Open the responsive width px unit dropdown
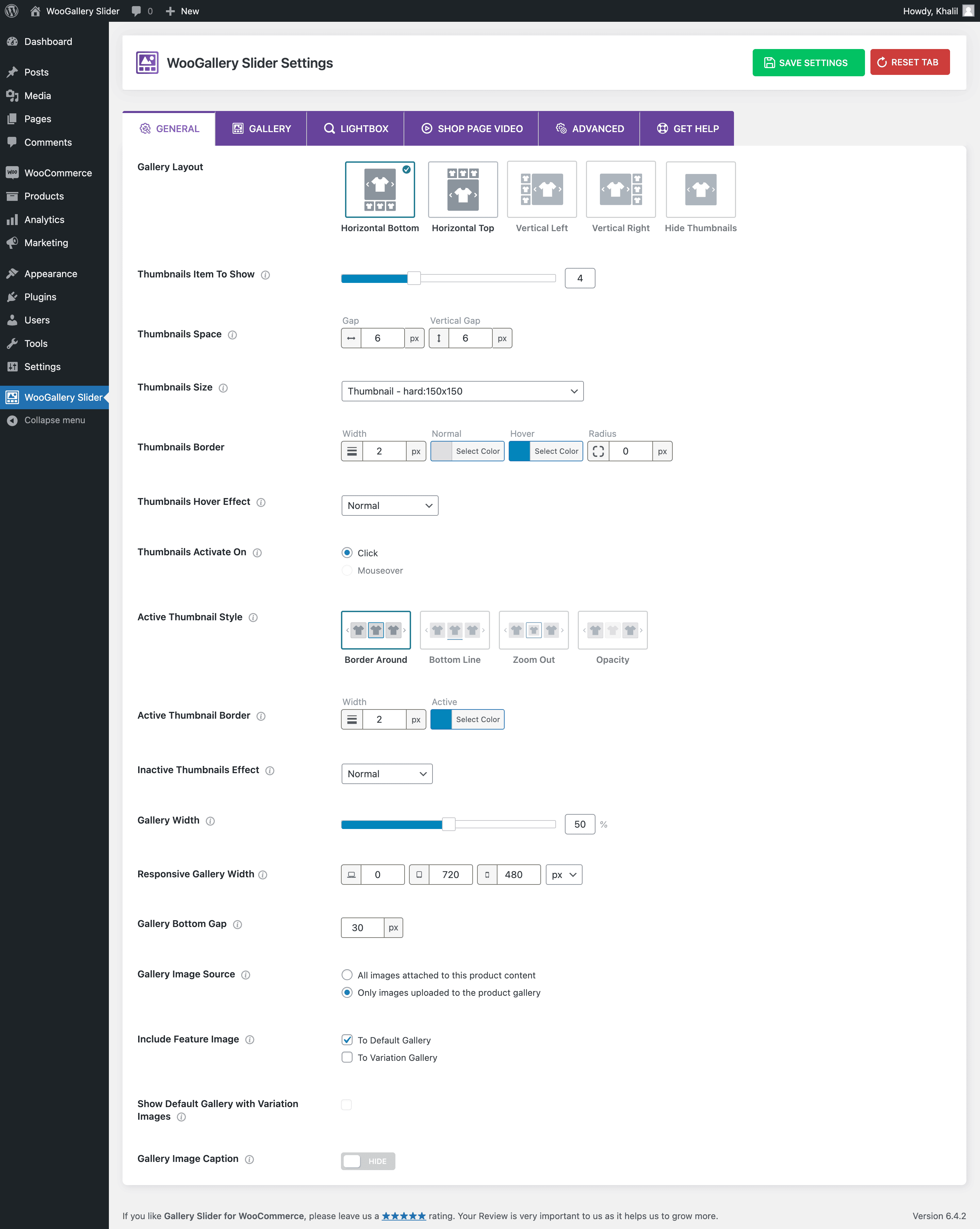 coord(563,875)
